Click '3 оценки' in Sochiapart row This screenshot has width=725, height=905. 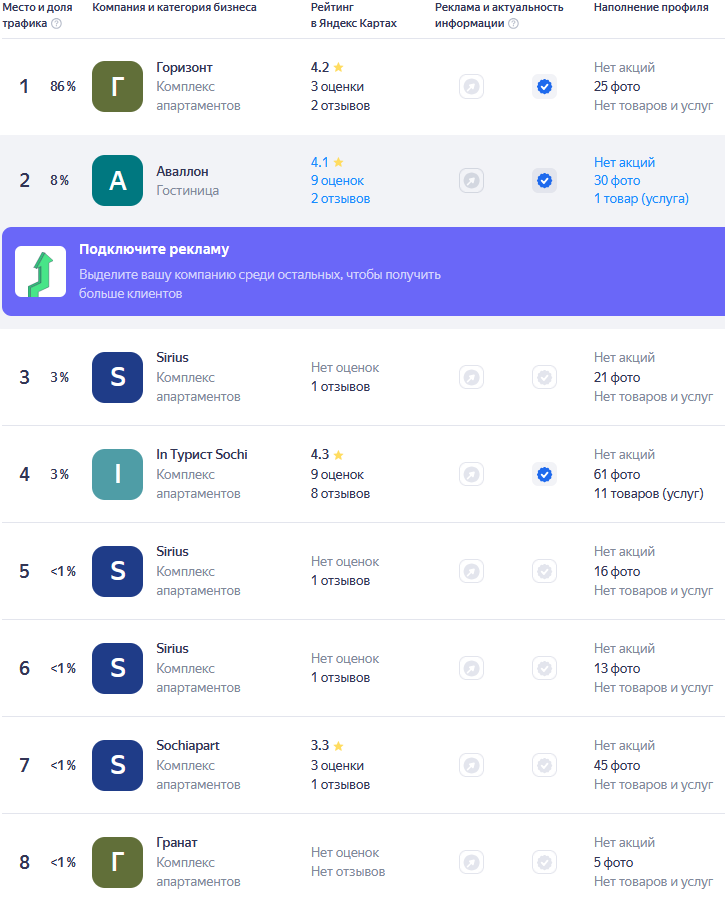pos(337,765)
